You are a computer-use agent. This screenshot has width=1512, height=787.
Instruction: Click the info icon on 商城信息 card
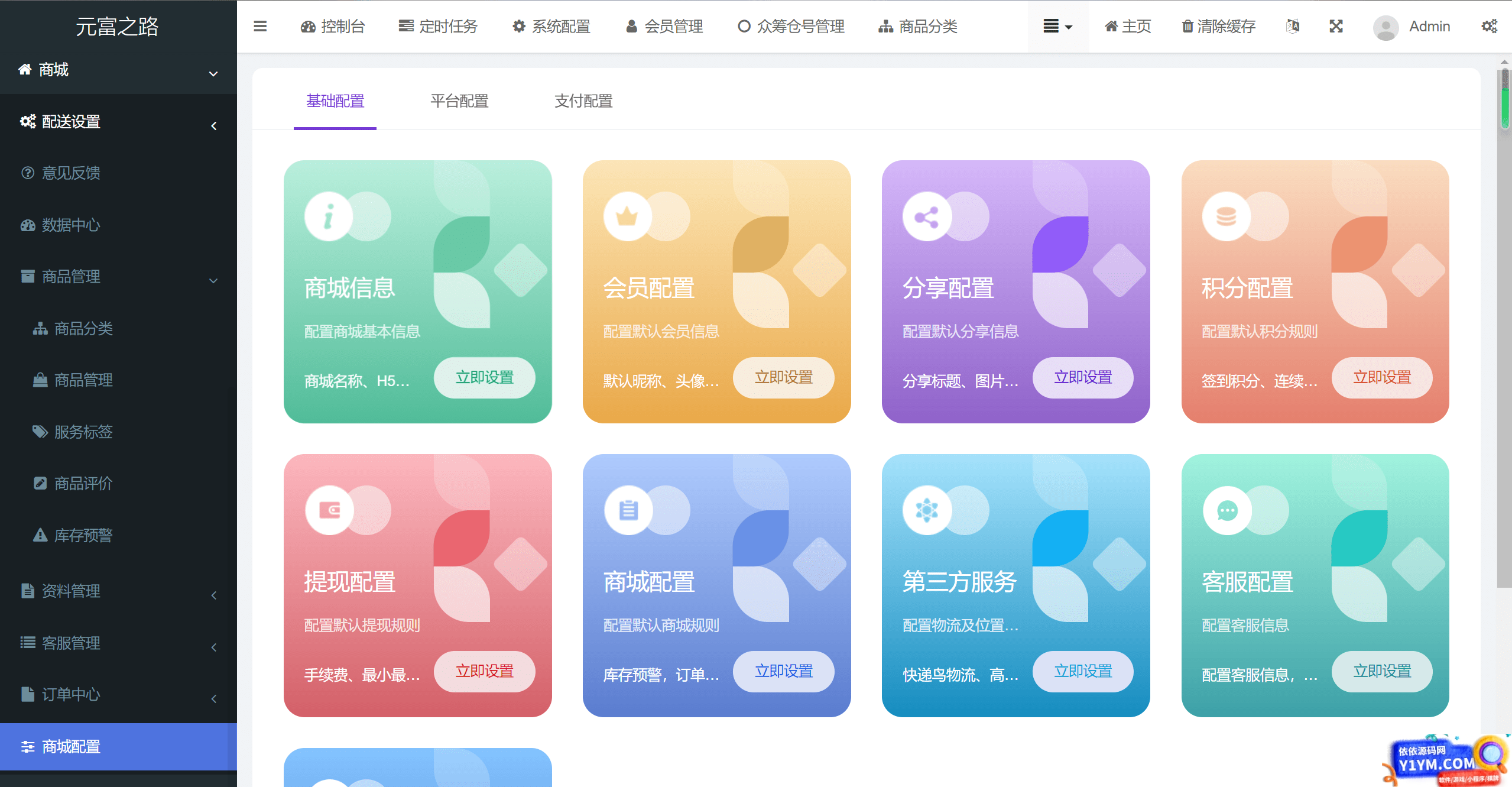329,216
